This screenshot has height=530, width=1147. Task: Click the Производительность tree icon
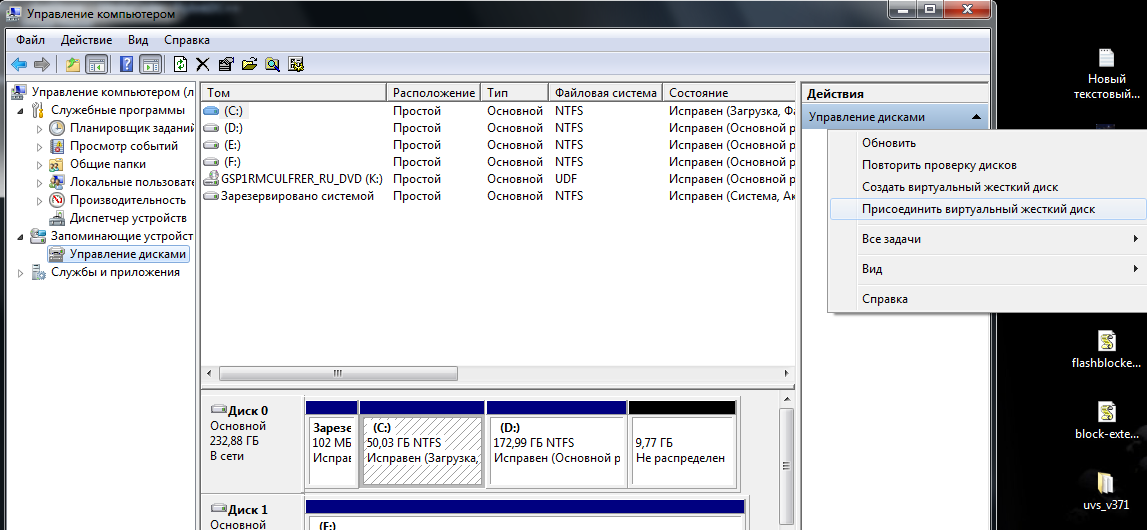click(57, 200)
